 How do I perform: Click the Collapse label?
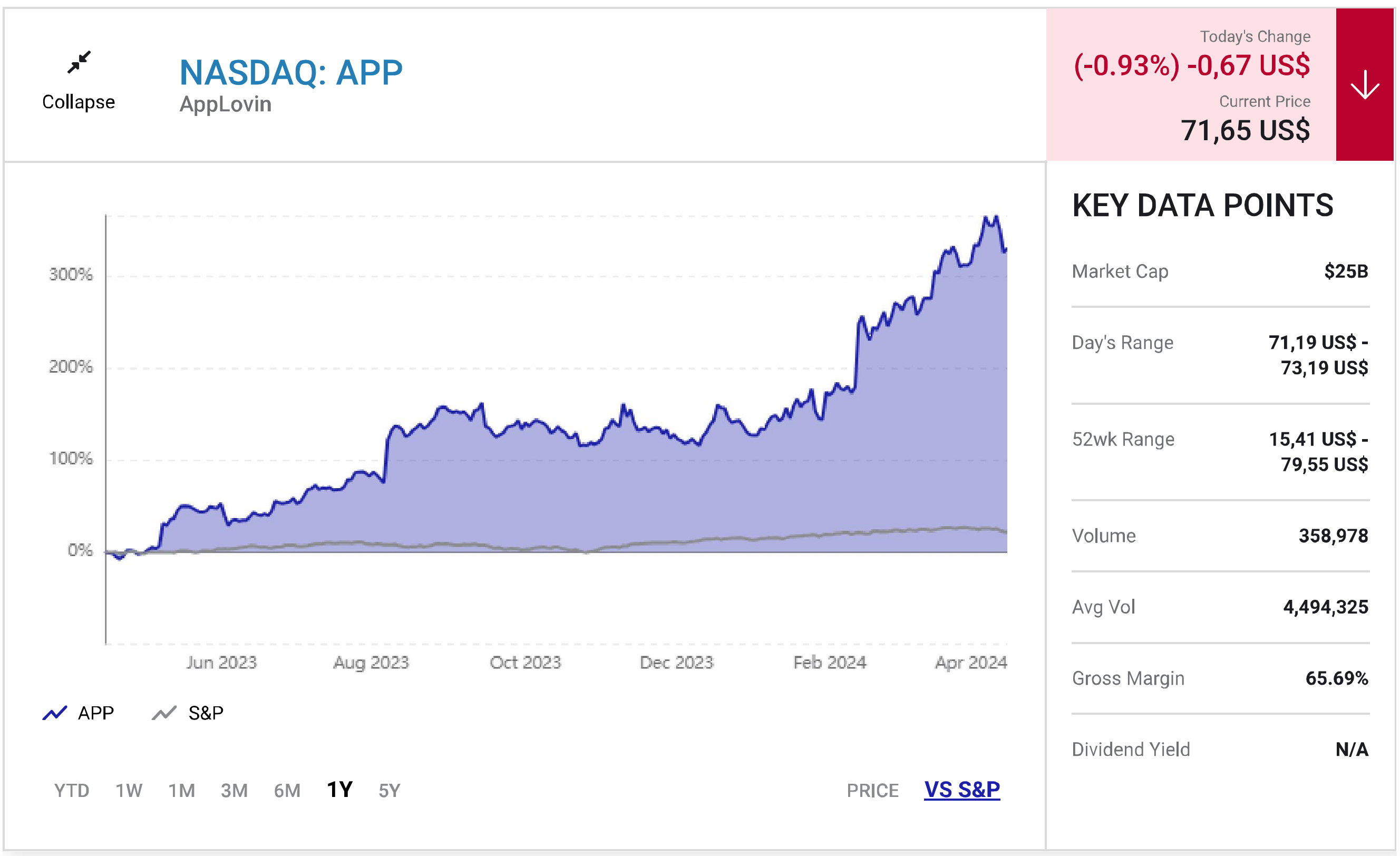(x=79, y=102)
